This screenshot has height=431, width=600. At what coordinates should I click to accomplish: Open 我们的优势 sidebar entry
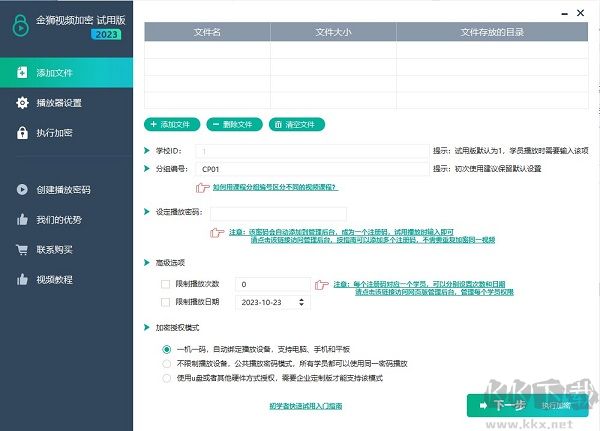(x=67, y=220)
